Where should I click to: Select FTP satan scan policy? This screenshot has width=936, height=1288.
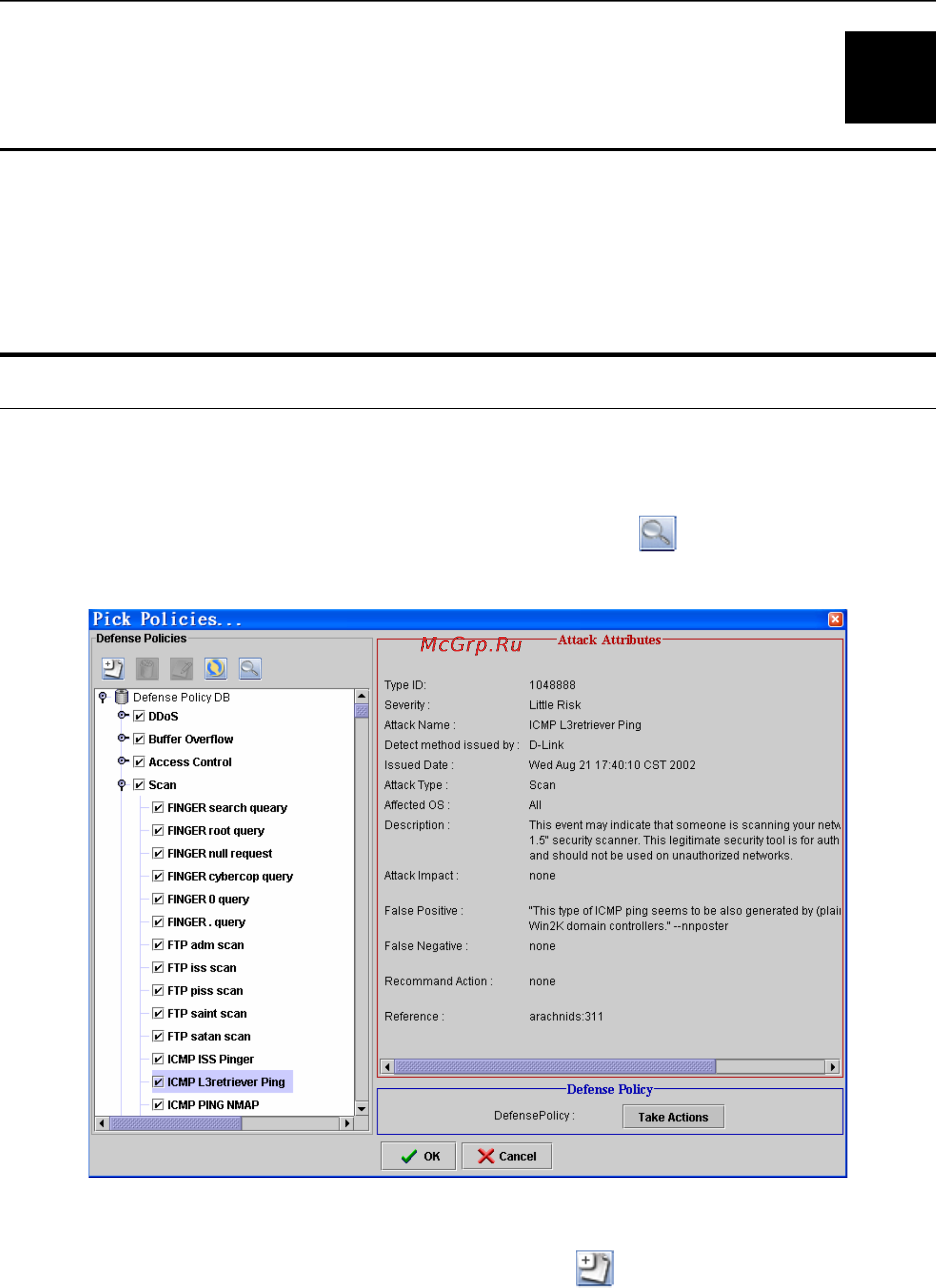[x=209, y=1036]
